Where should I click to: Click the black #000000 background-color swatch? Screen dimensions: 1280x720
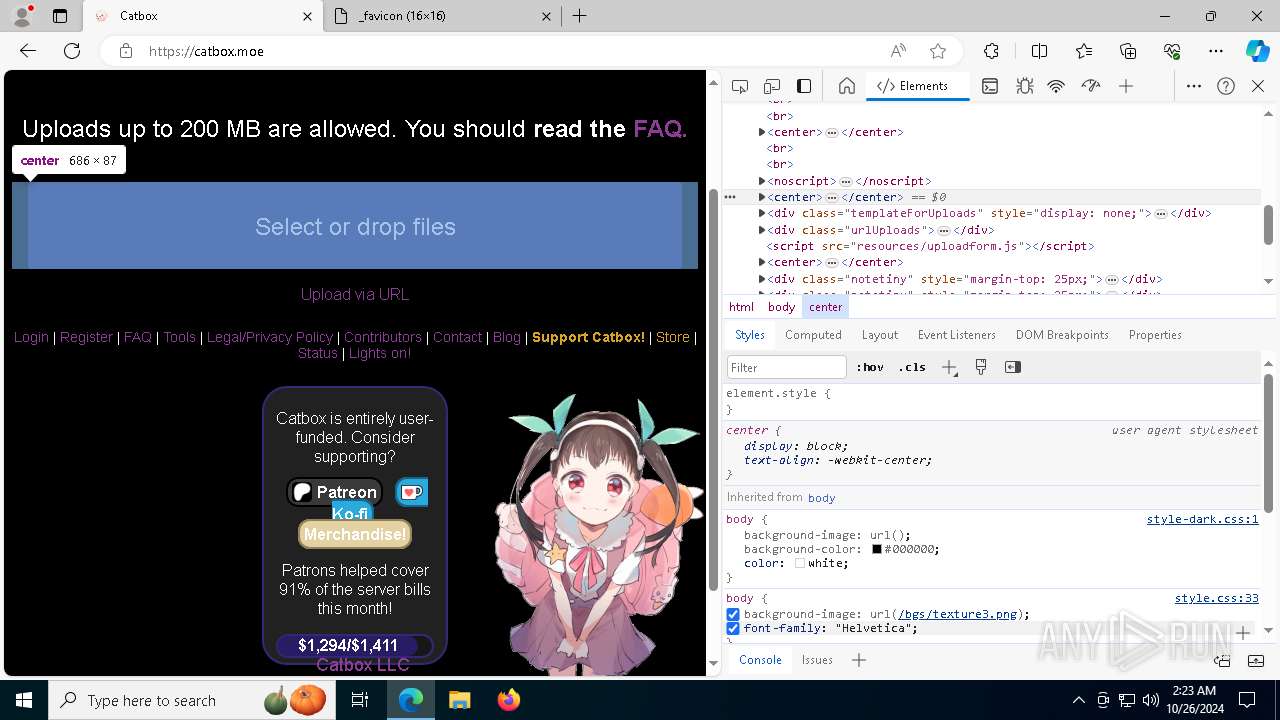coord(877,549)
